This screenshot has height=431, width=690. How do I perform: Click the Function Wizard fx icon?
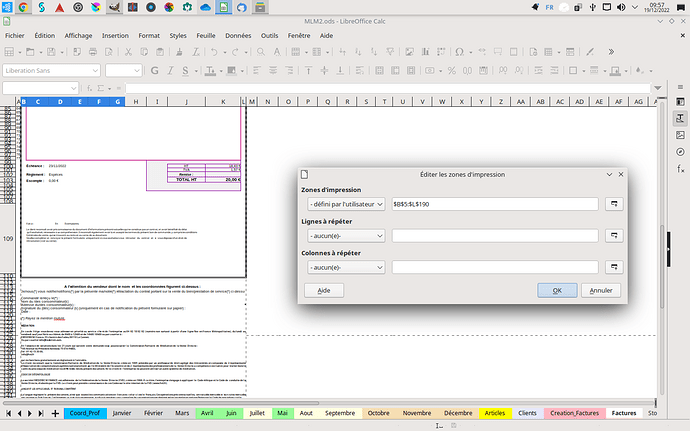pyautogui.click(x=89, y=88)
